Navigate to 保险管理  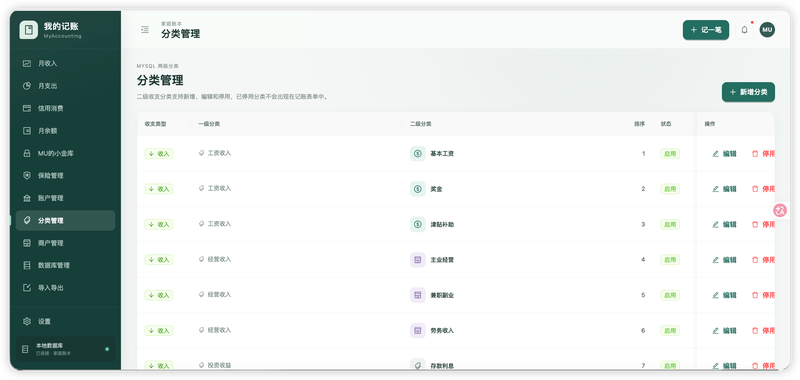click(x=65, y=176)
